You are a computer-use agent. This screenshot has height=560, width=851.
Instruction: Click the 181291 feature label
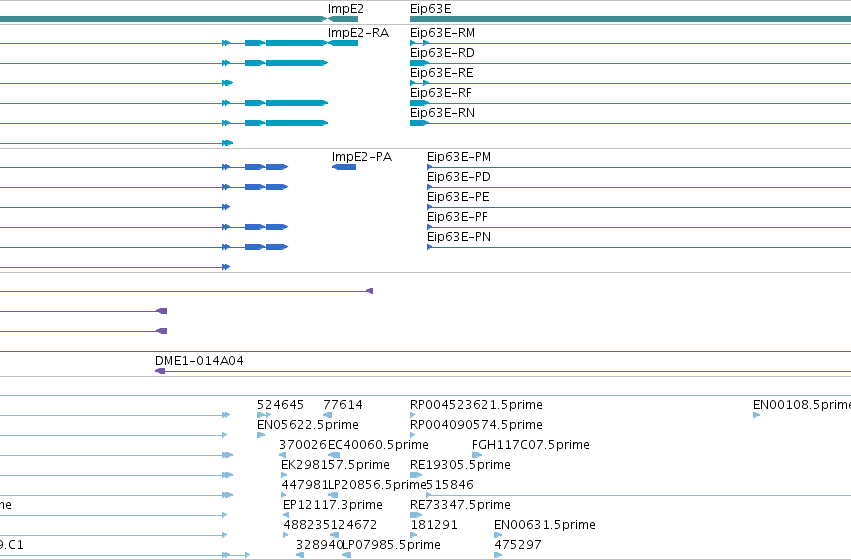click(434, 525)
